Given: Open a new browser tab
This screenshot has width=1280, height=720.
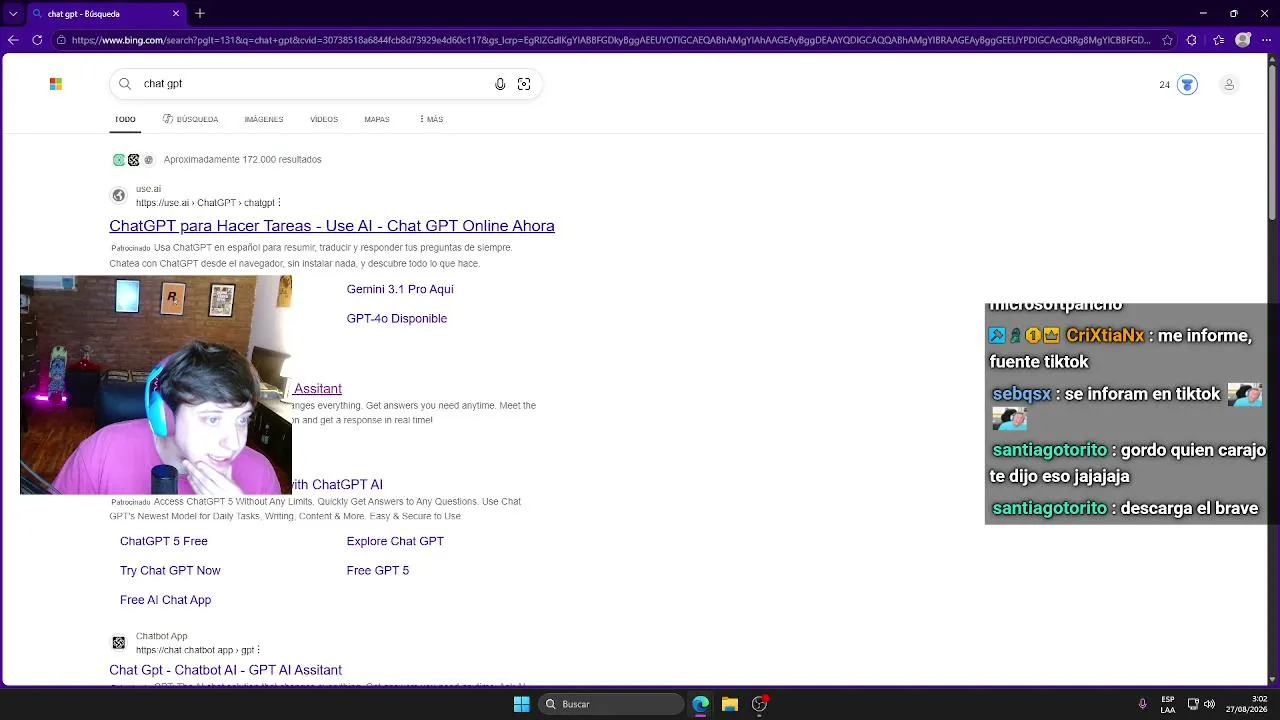Looking at the screenshot, I should coord(200,13).
